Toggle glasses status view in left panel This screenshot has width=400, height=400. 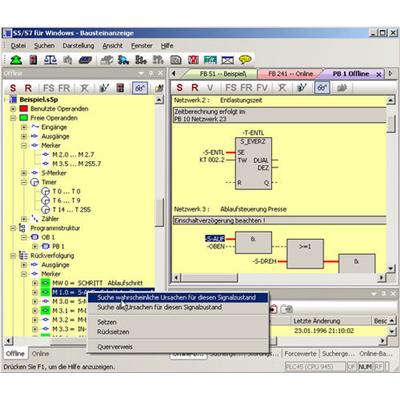click(140, 88)
